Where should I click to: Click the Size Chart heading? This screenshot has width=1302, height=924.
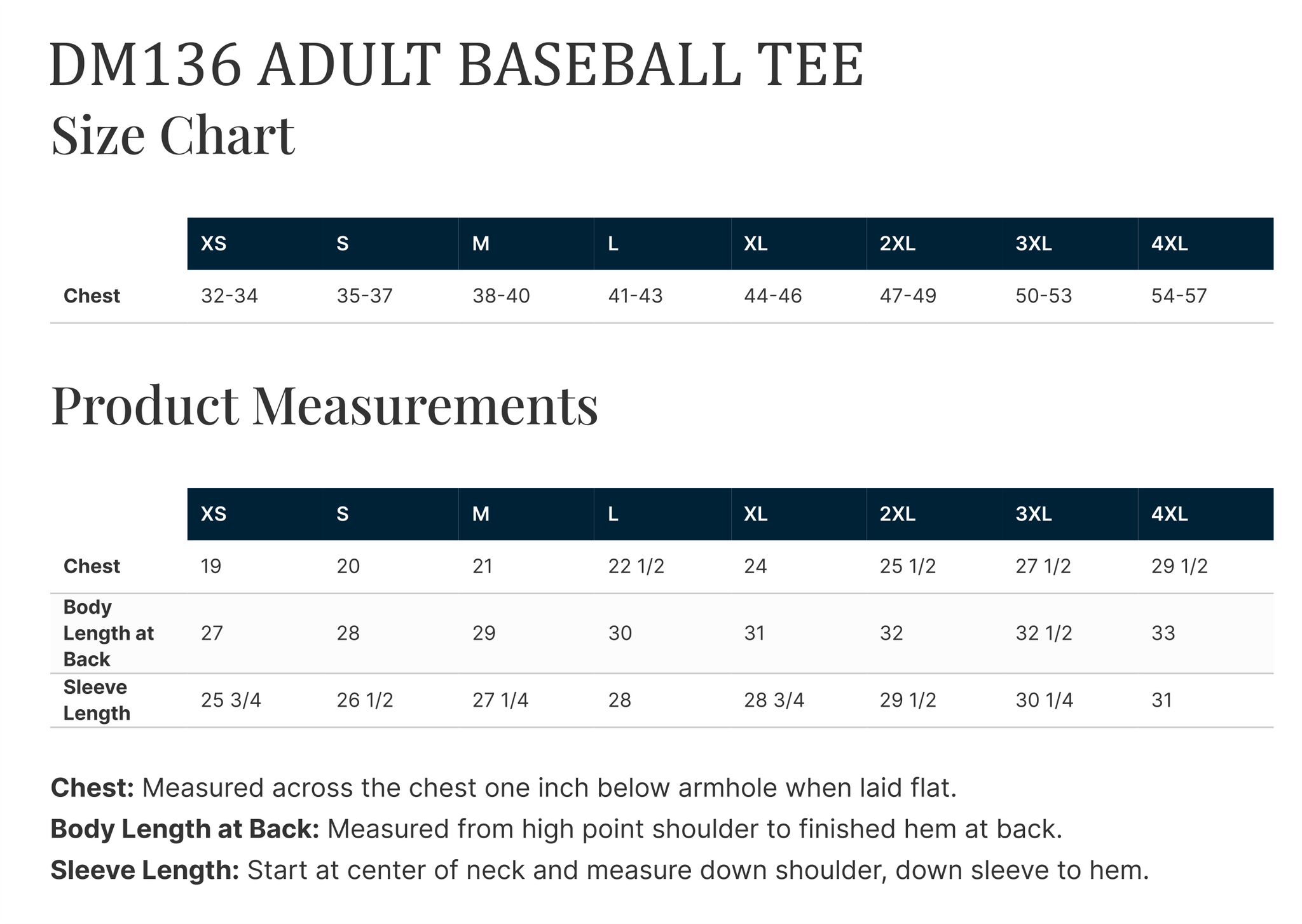pos(173,135)
